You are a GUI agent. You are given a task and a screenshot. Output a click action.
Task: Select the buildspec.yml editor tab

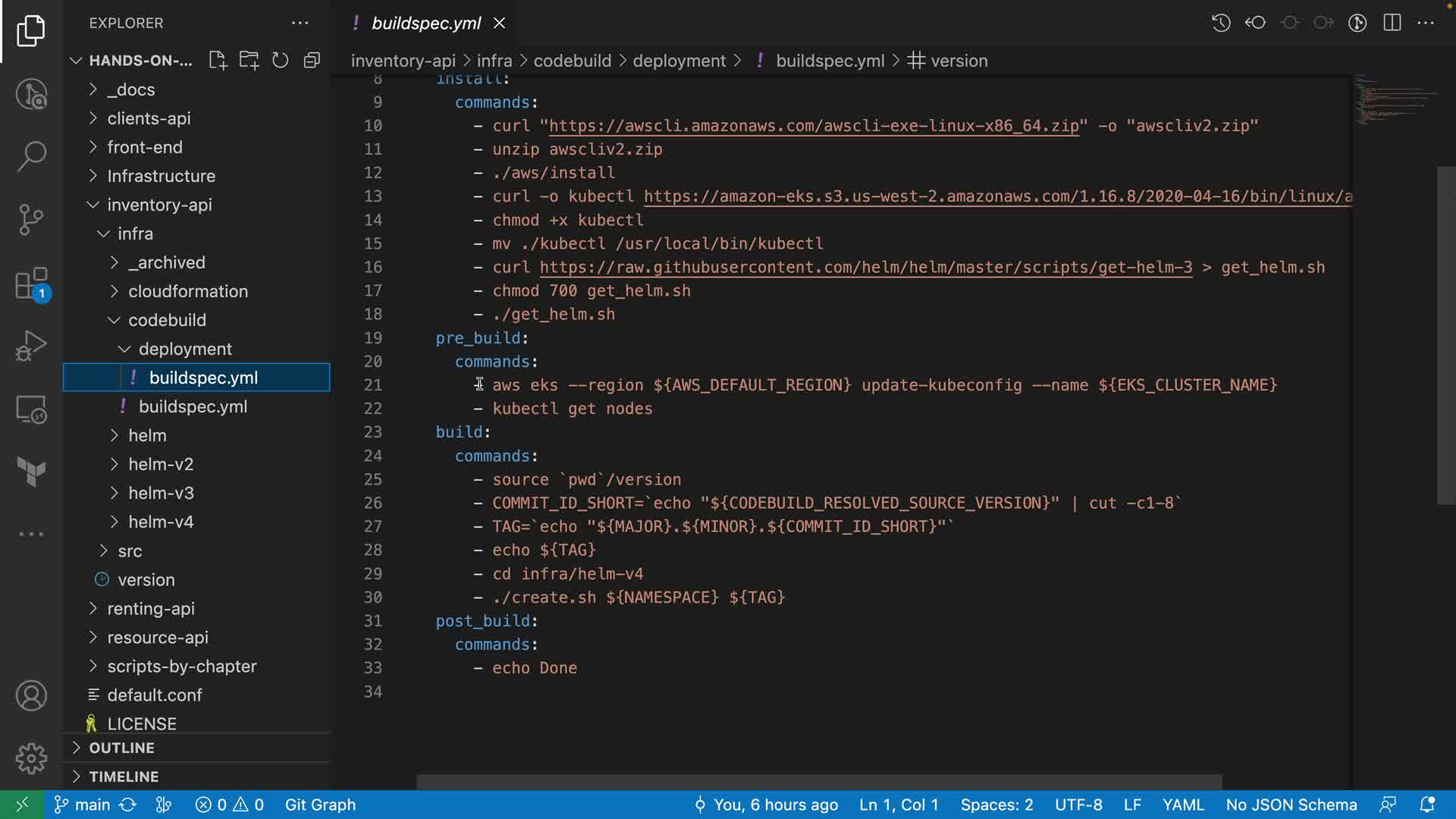425,23
